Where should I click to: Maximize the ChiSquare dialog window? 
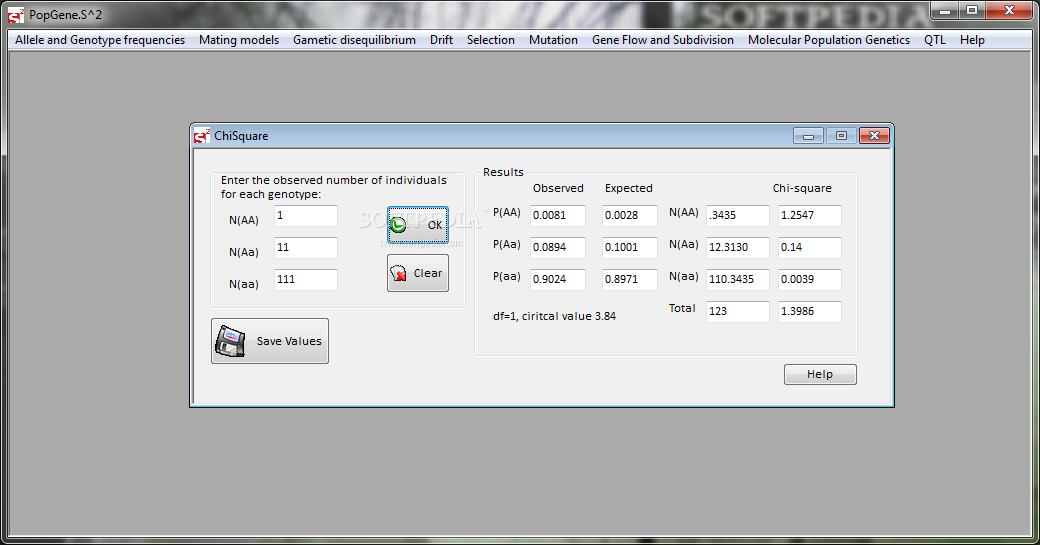[841, 136]
